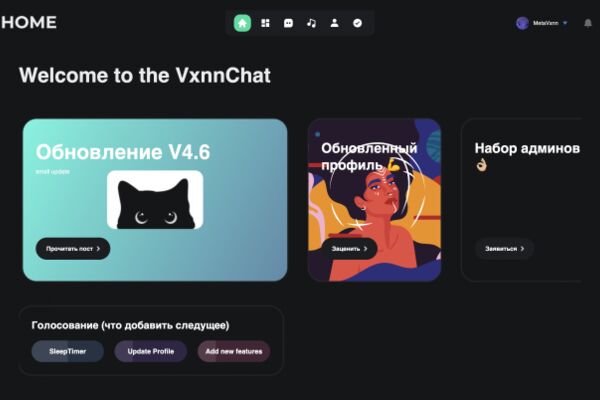
Task: Open the Home icon in navigation bar
Action: (x=242, y=23)
